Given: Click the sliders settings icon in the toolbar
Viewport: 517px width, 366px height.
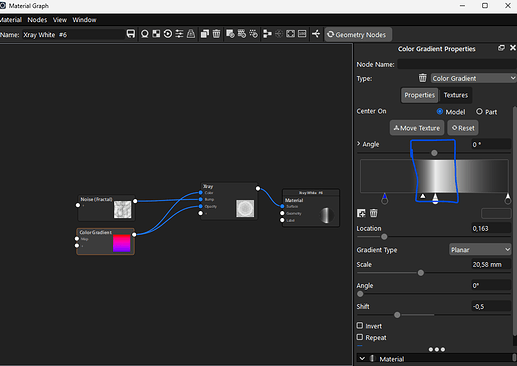Looking at the screenshot, I should [179, 34].
